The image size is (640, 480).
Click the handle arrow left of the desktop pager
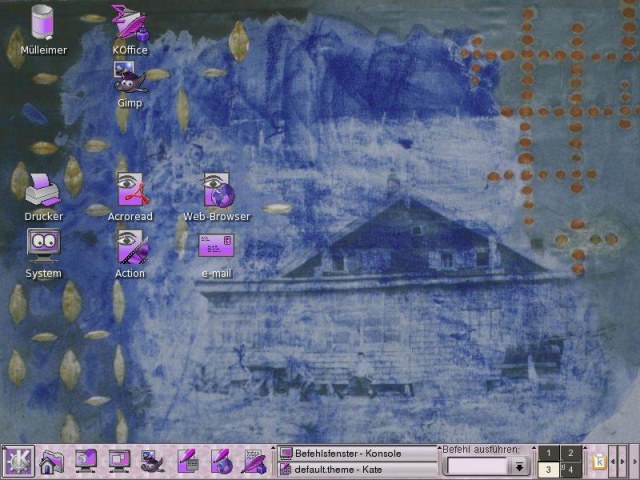[534, 449]
